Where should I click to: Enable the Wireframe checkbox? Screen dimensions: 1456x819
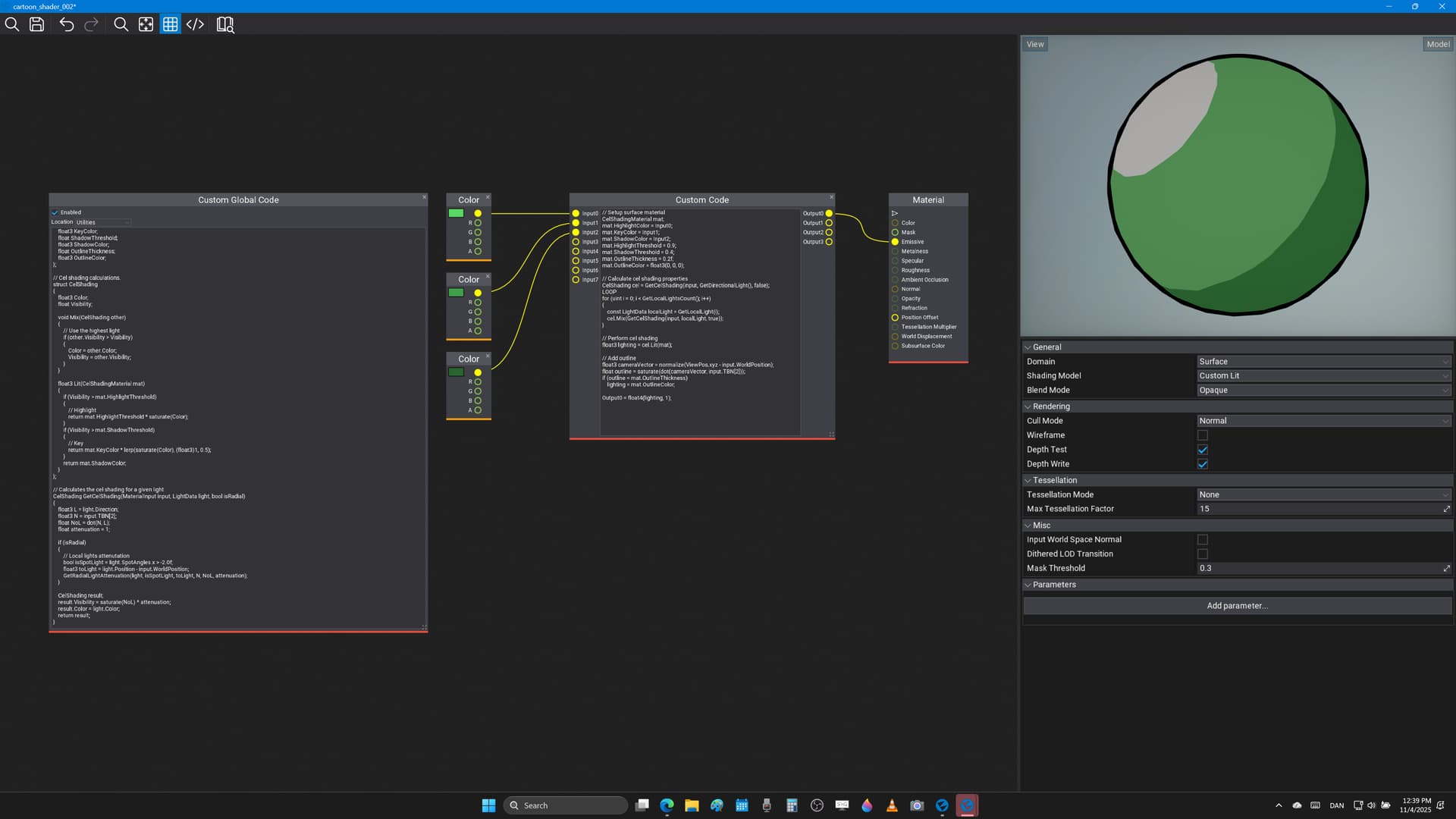point(1202,435)
